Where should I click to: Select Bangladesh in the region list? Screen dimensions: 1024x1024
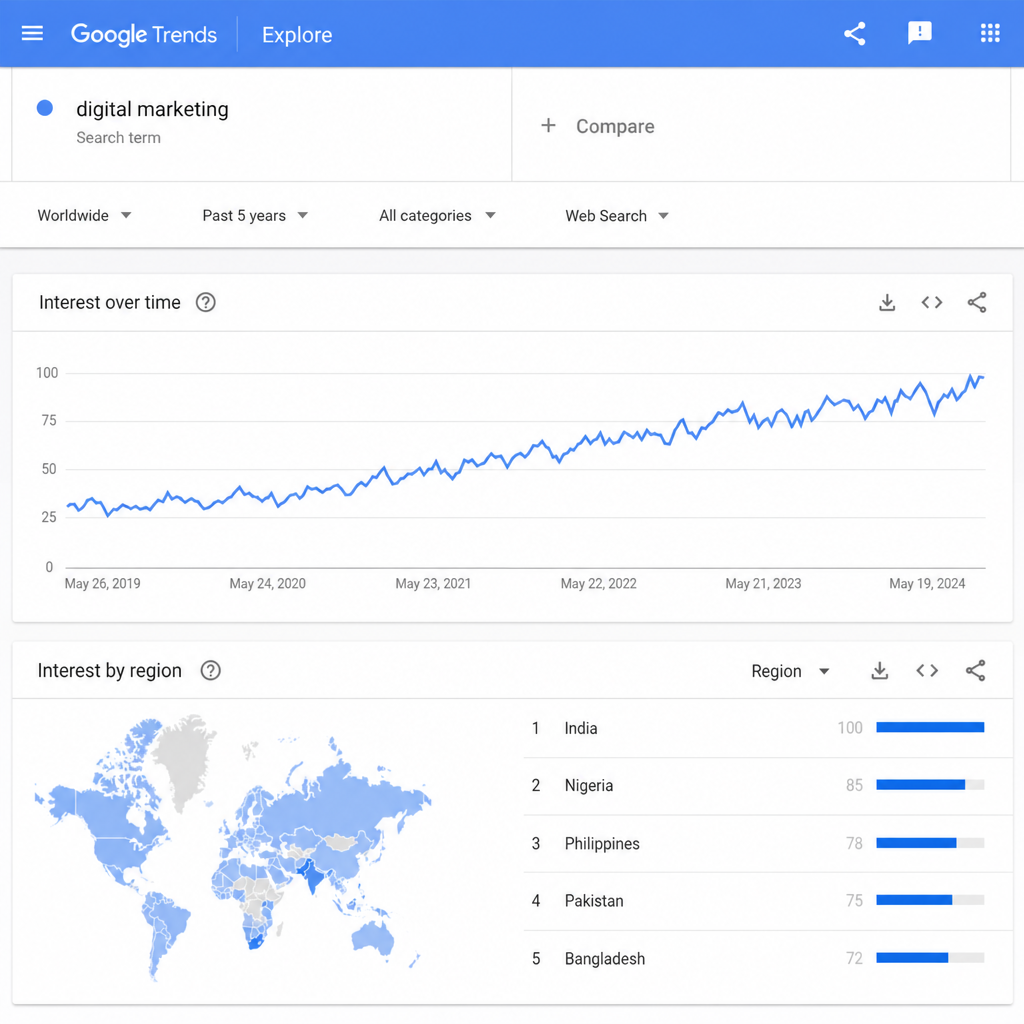[x=767, y=959]
